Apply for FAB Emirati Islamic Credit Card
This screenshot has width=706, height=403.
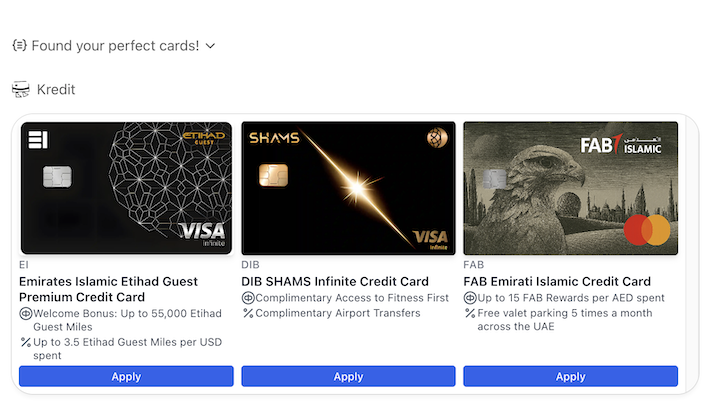(570, 377)
